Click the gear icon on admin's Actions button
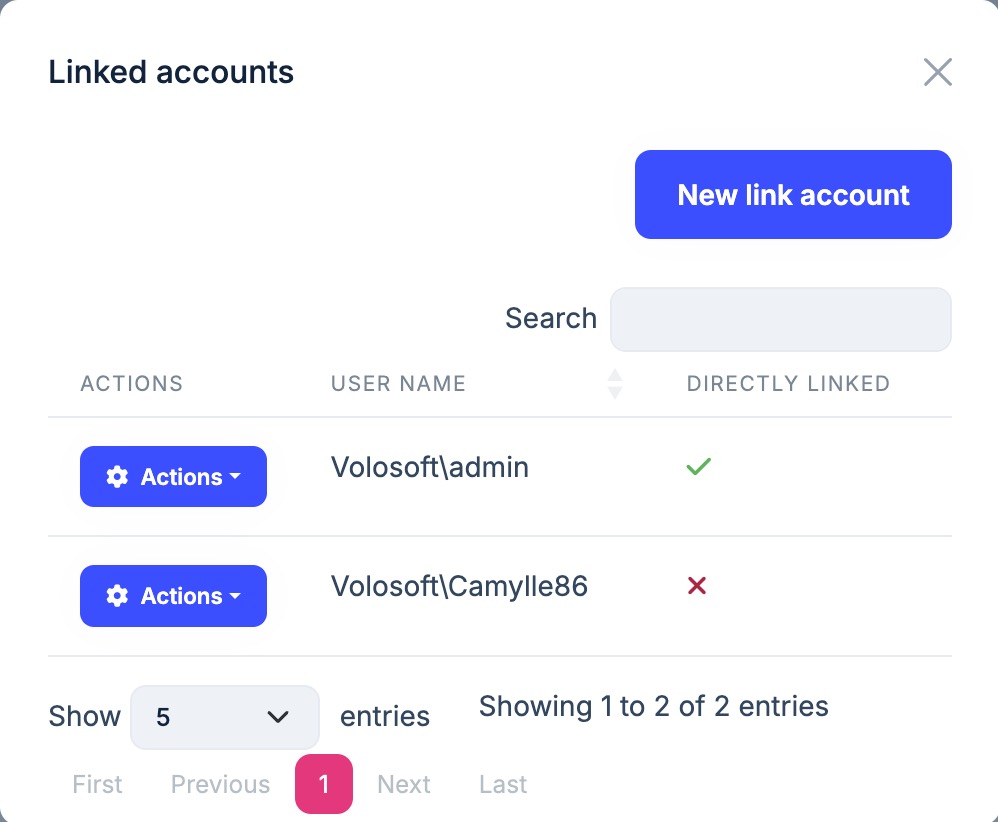The width and height of the screenshot is (998, 822). tap(118, 477)
